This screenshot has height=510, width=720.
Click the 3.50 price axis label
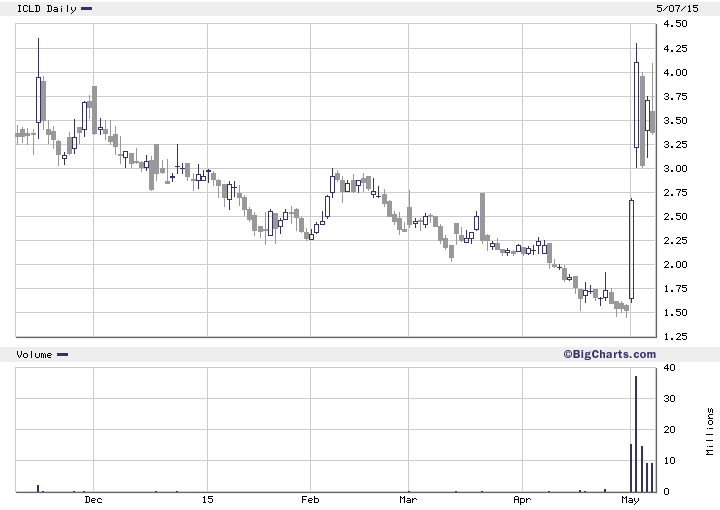pos(675,120)
